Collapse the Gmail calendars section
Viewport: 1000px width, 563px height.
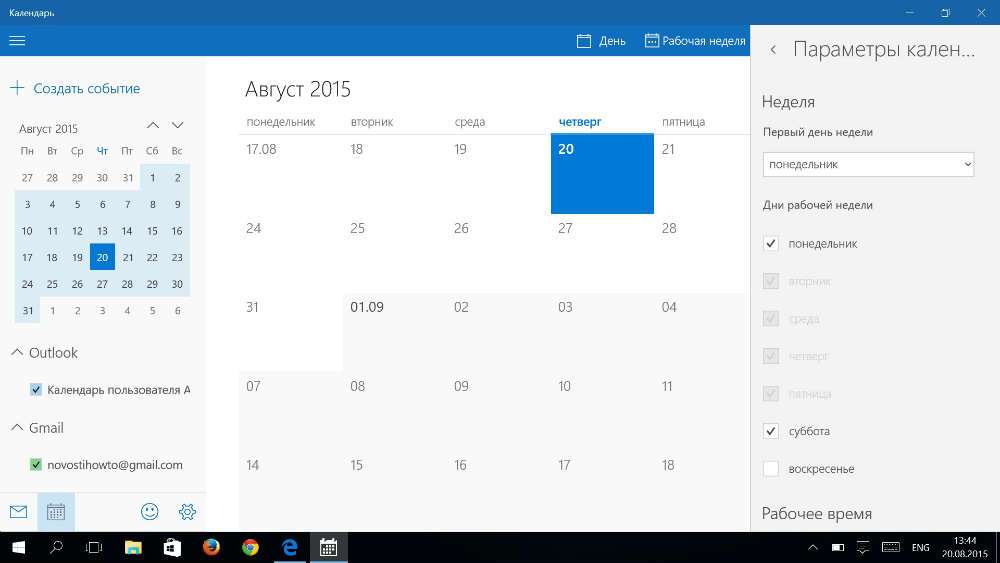point(17,428)
